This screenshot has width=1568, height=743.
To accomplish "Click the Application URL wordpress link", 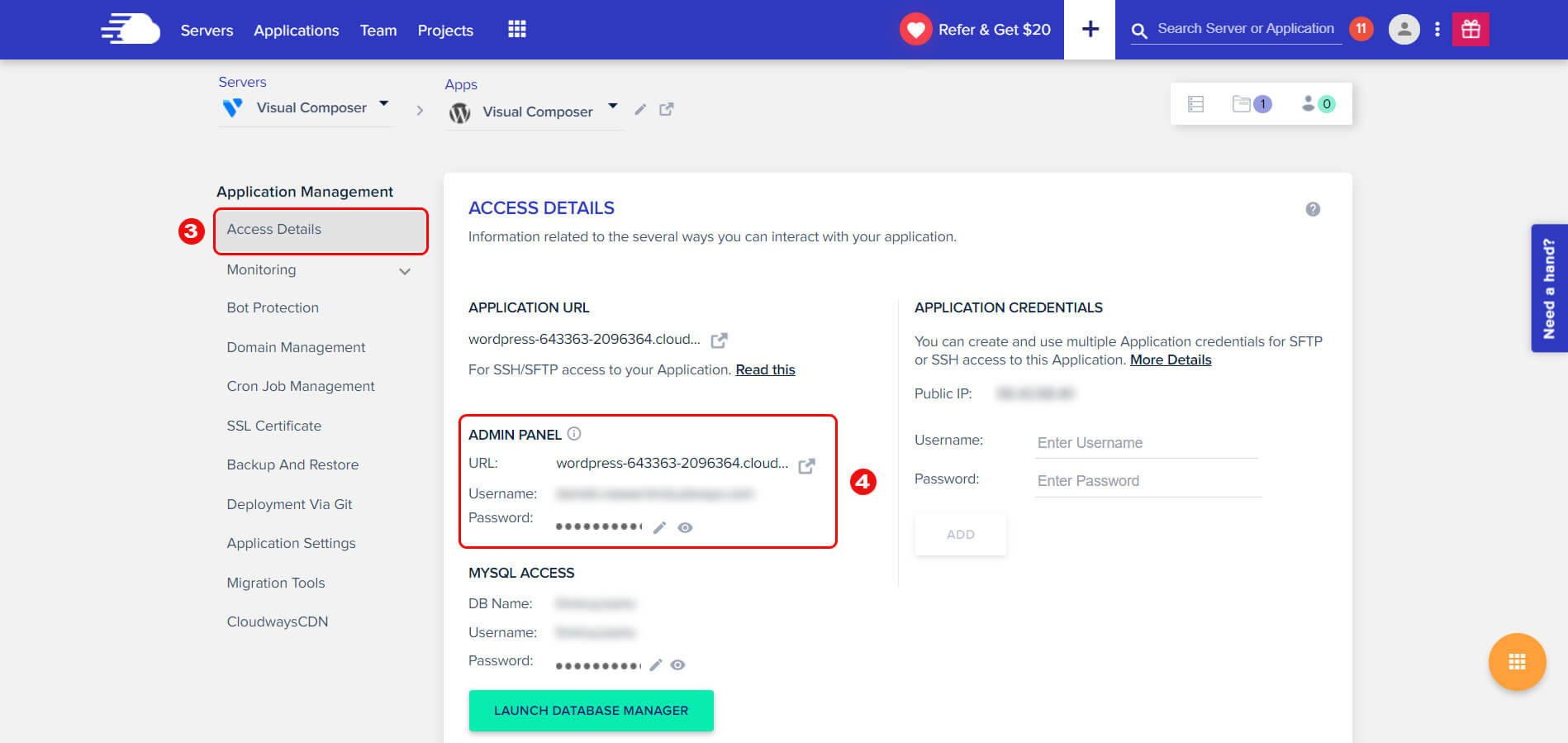I will (x=584, y=339).
